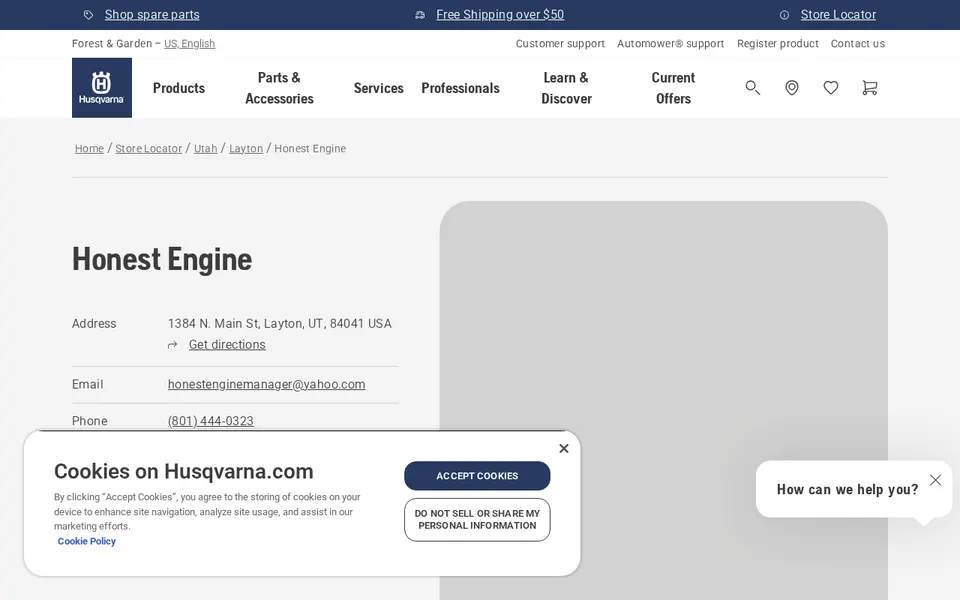Open Register product link

click(778, 43)
